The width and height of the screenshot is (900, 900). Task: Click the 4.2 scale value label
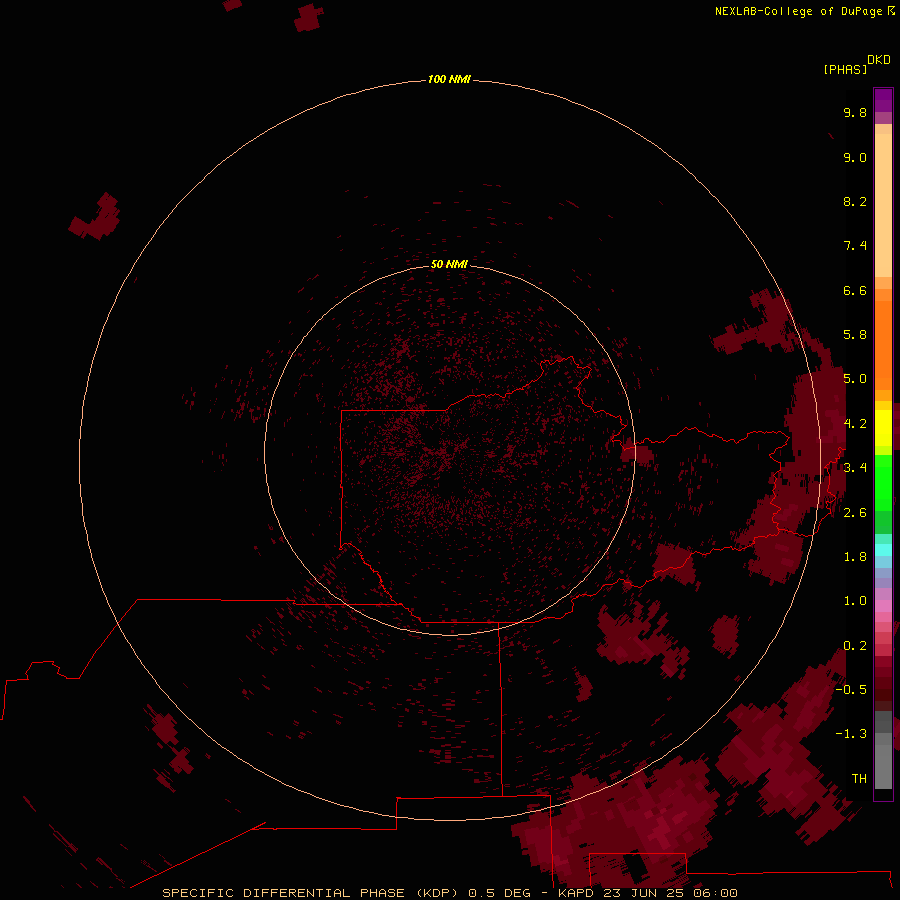(855, 424)
